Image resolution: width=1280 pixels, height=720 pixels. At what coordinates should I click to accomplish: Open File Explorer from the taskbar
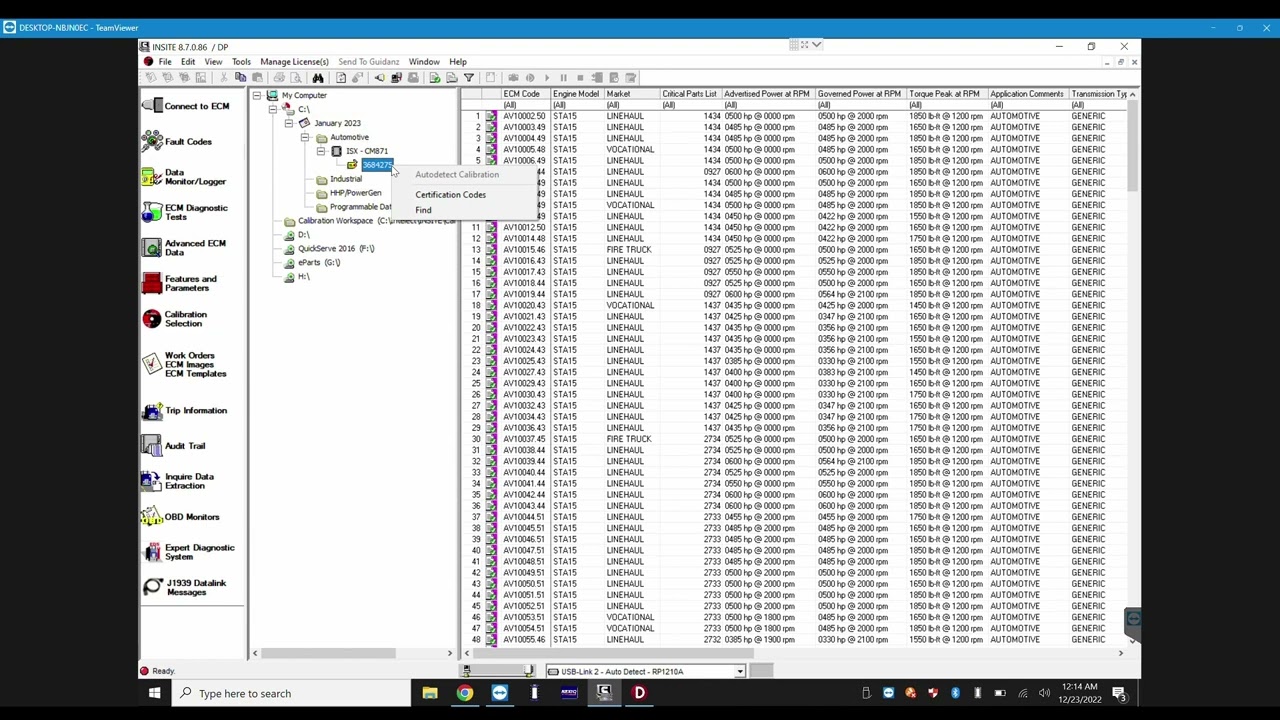[430, 693]
